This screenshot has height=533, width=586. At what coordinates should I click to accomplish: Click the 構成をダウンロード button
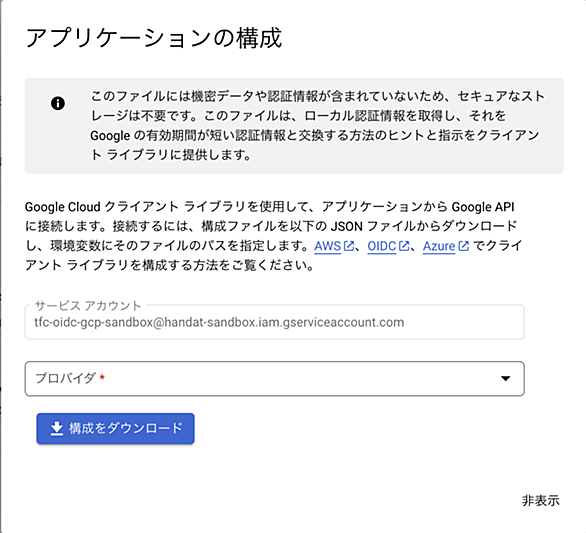(115, 428)
